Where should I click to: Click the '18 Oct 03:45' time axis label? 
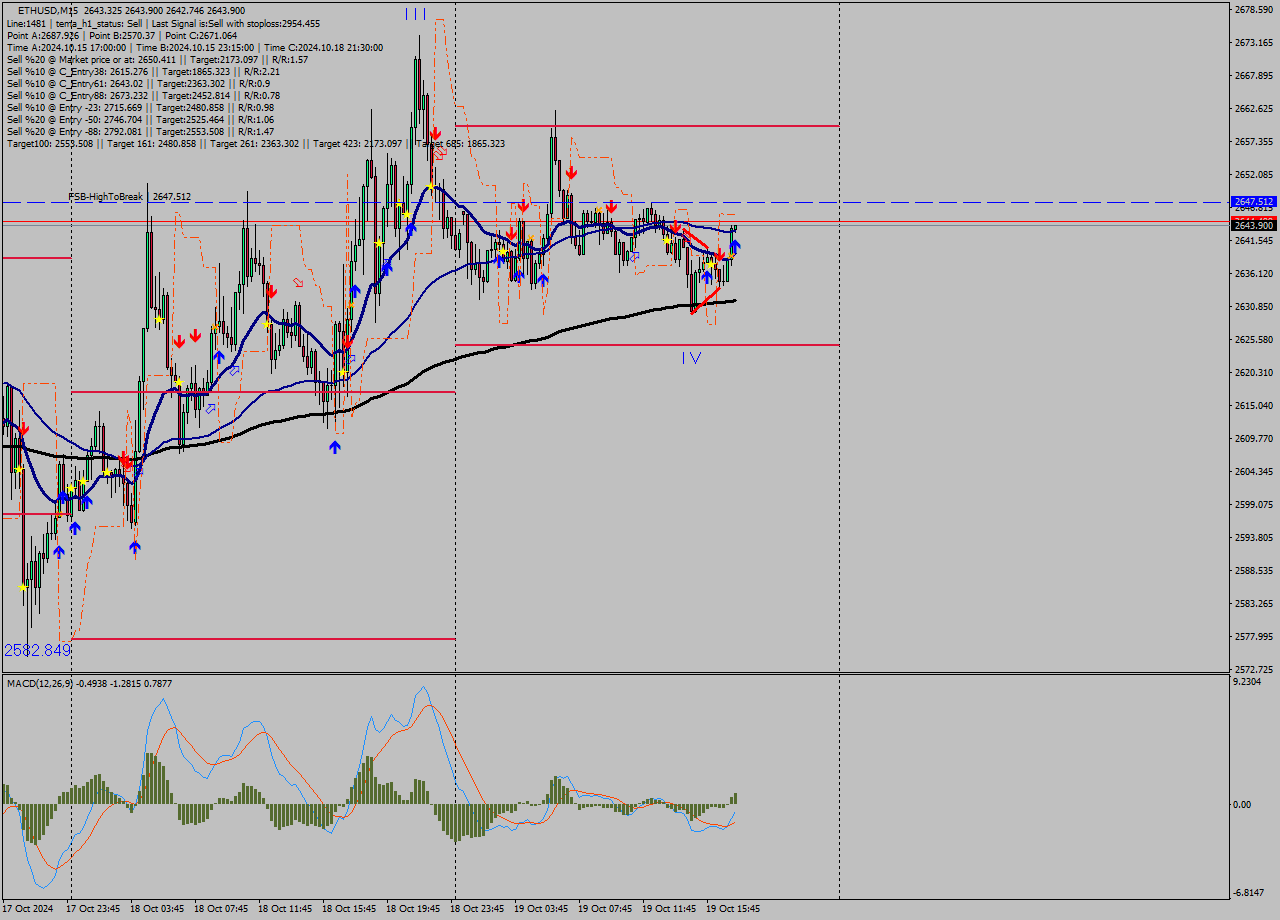pos(158,909)
